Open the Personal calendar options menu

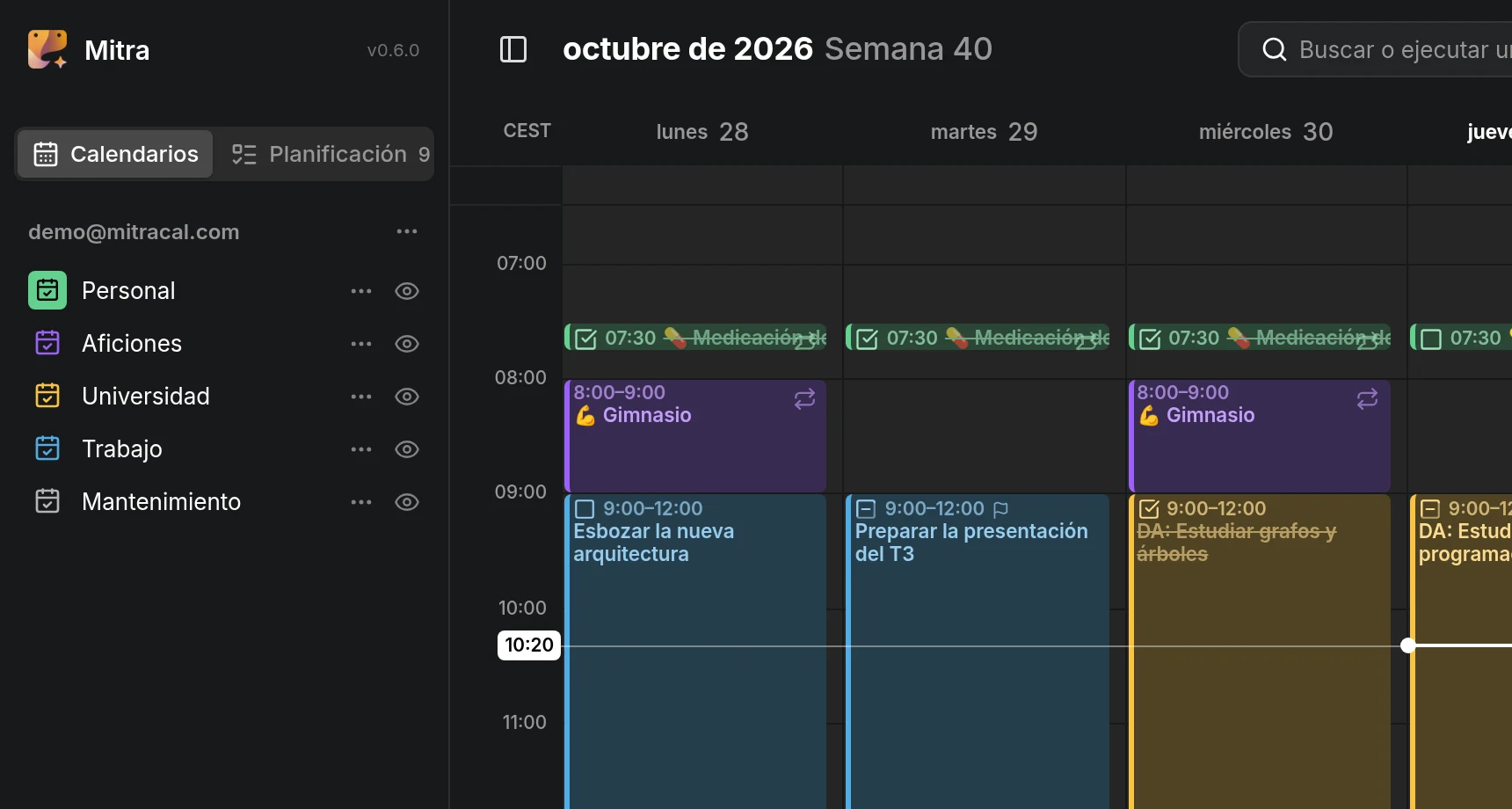(361, 291)
